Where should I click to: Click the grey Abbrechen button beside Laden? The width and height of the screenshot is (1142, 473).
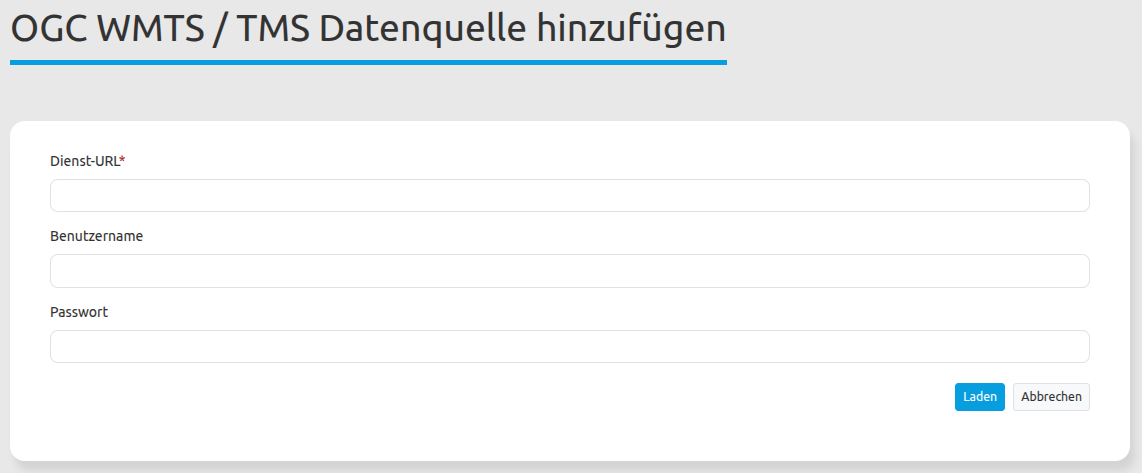(x=1051, y=397)
